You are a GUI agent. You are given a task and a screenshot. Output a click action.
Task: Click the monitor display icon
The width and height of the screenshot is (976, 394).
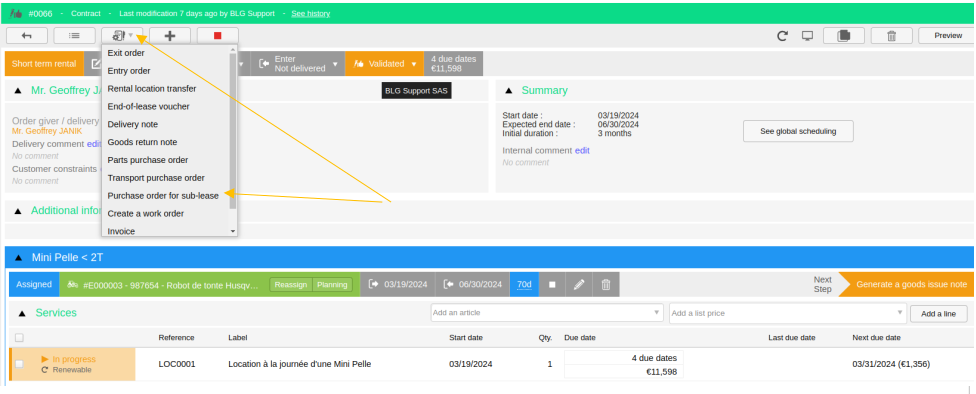(807, 36)
